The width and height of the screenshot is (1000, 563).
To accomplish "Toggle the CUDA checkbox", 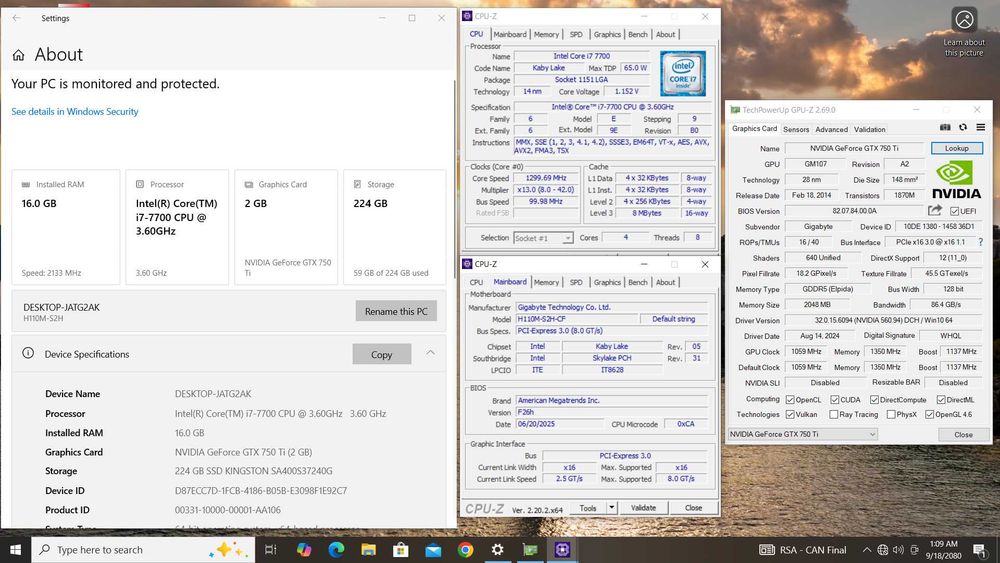I will 834,400.
